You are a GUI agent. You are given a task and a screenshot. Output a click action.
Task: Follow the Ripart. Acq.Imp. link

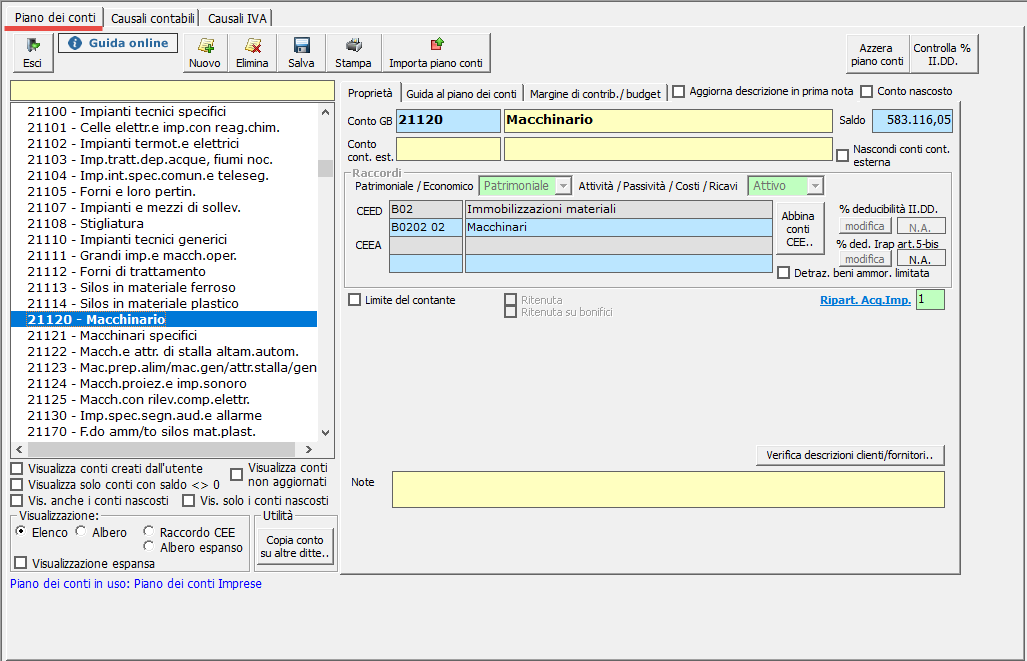pyautogui.click(x=864, y=300)
